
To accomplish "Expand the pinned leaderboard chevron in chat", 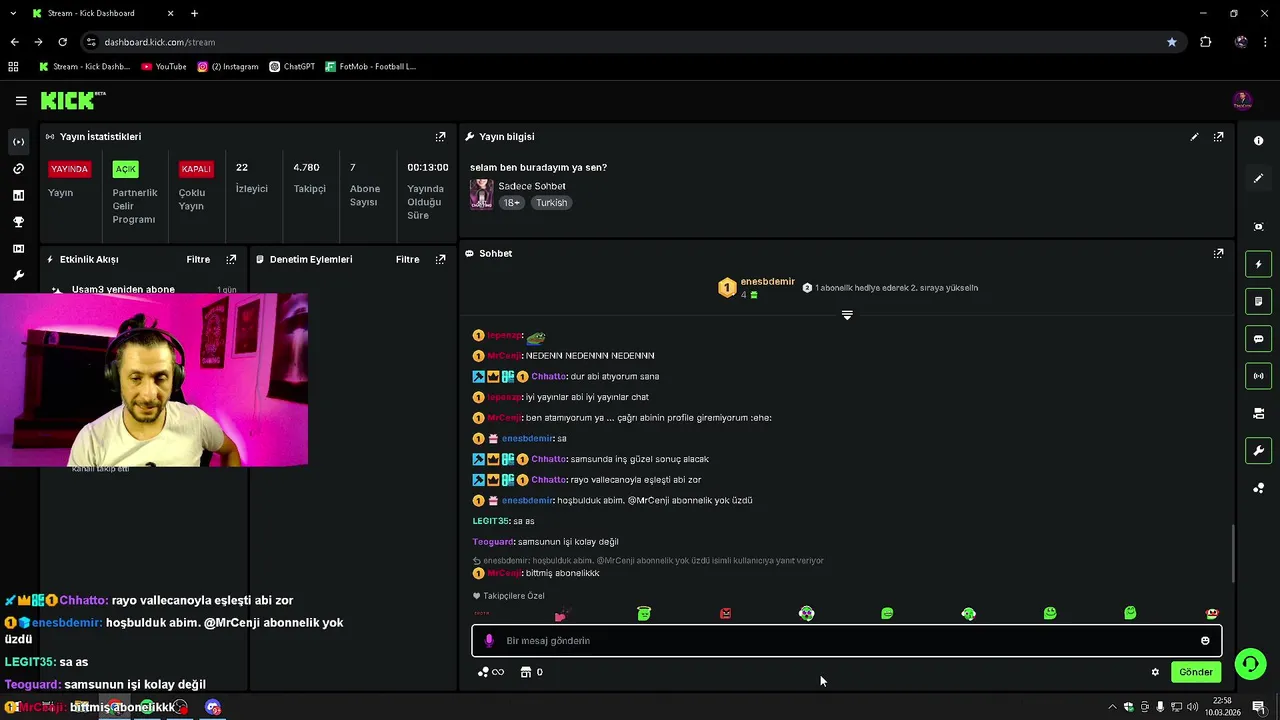I will click(847, 315).
